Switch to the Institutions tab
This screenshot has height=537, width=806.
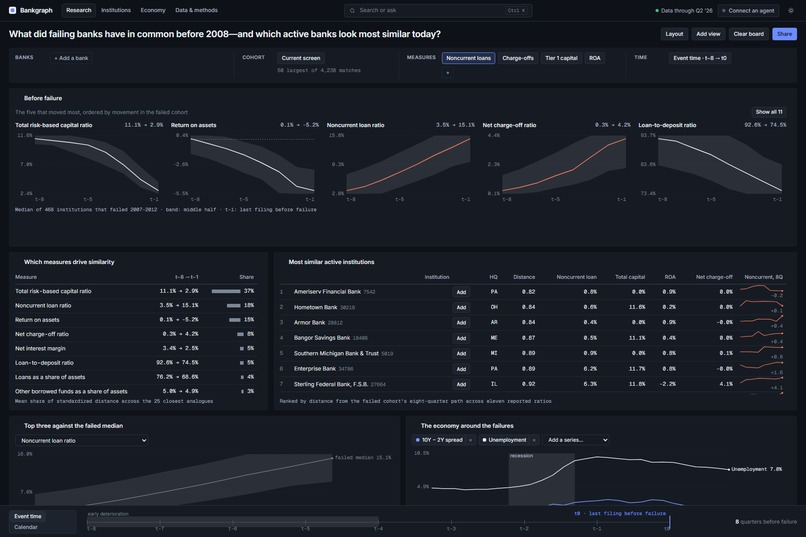[x=116, y=10]
